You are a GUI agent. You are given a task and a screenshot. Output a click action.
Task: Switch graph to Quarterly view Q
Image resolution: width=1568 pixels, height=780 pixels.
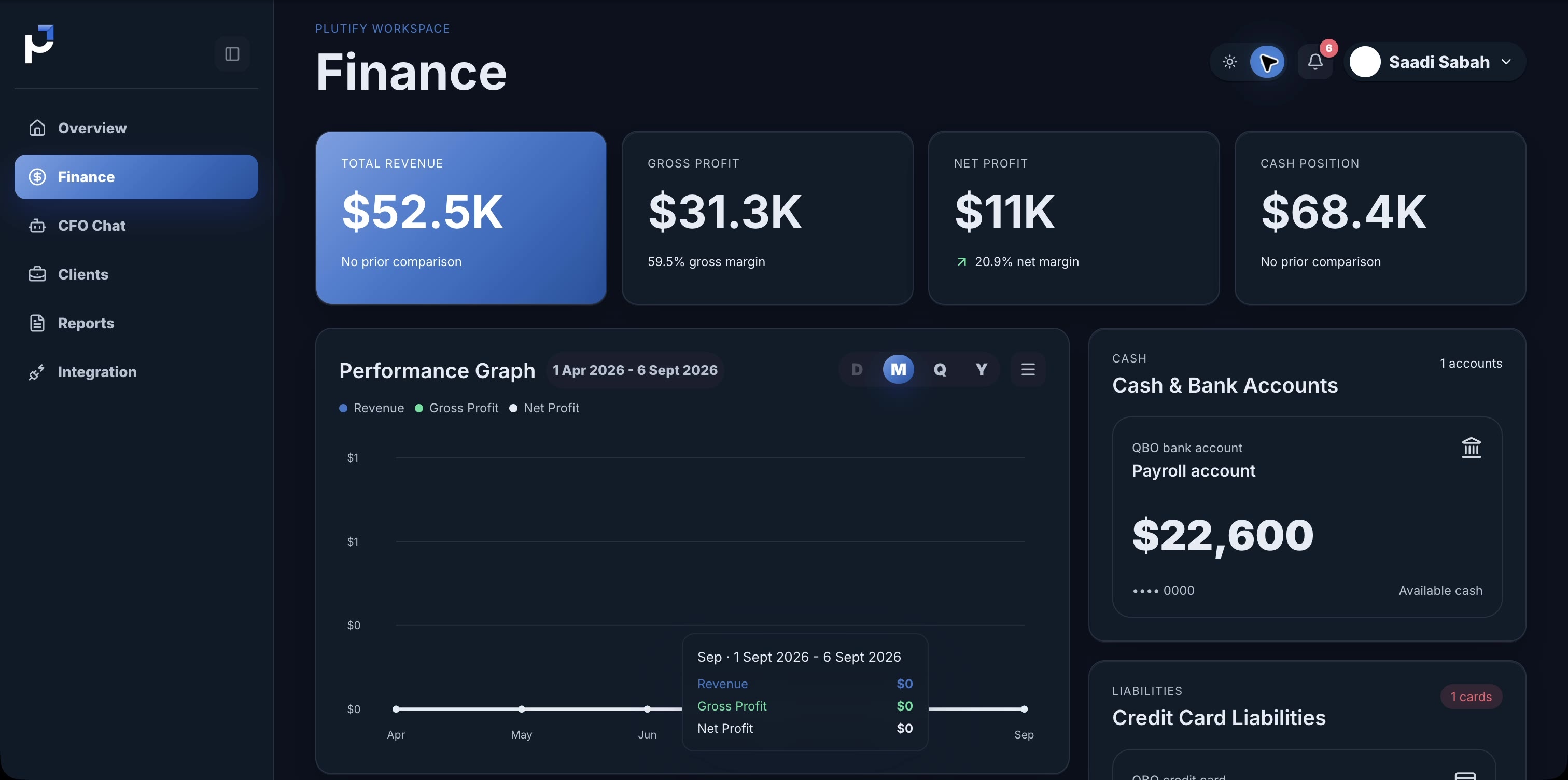940,369
